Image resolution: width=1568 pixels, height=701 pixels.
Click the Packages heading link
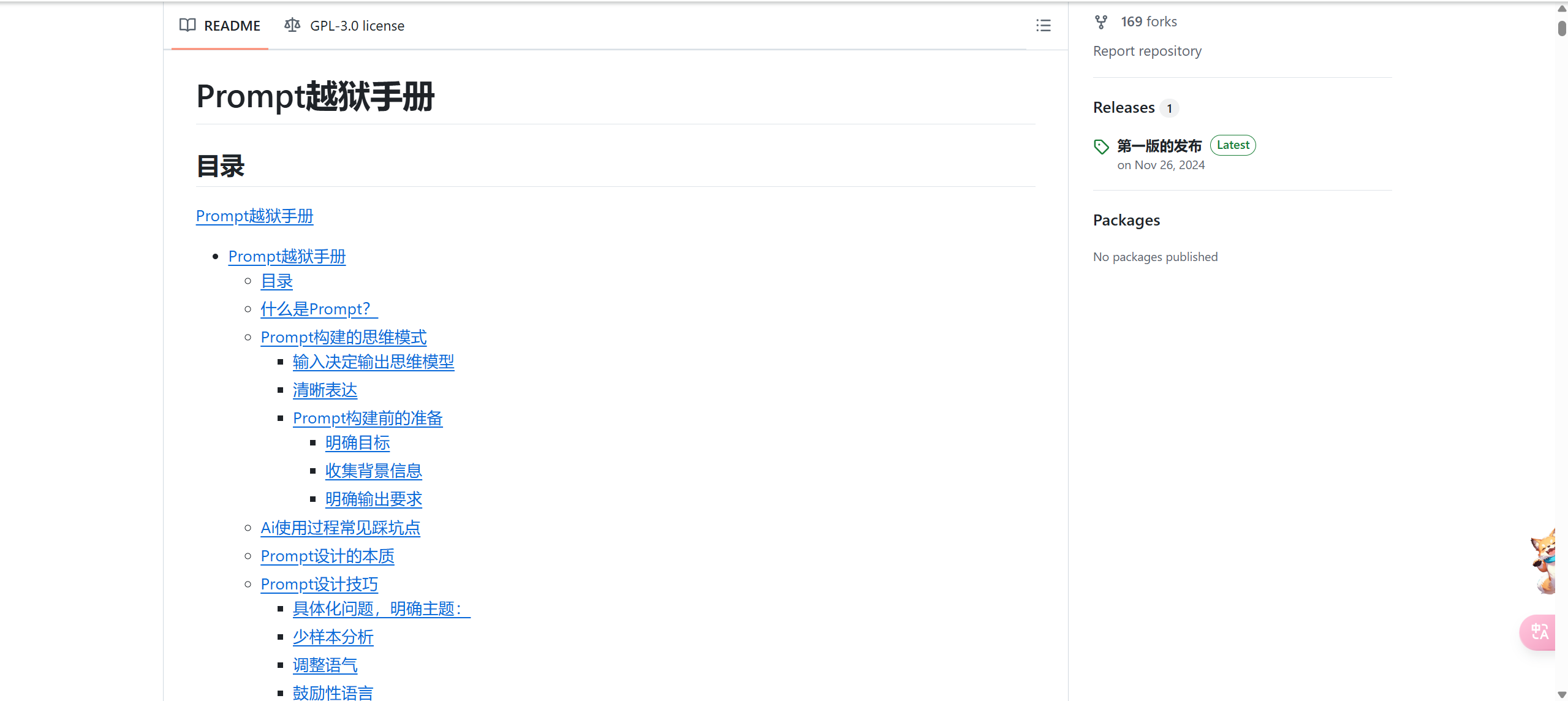1126,221
